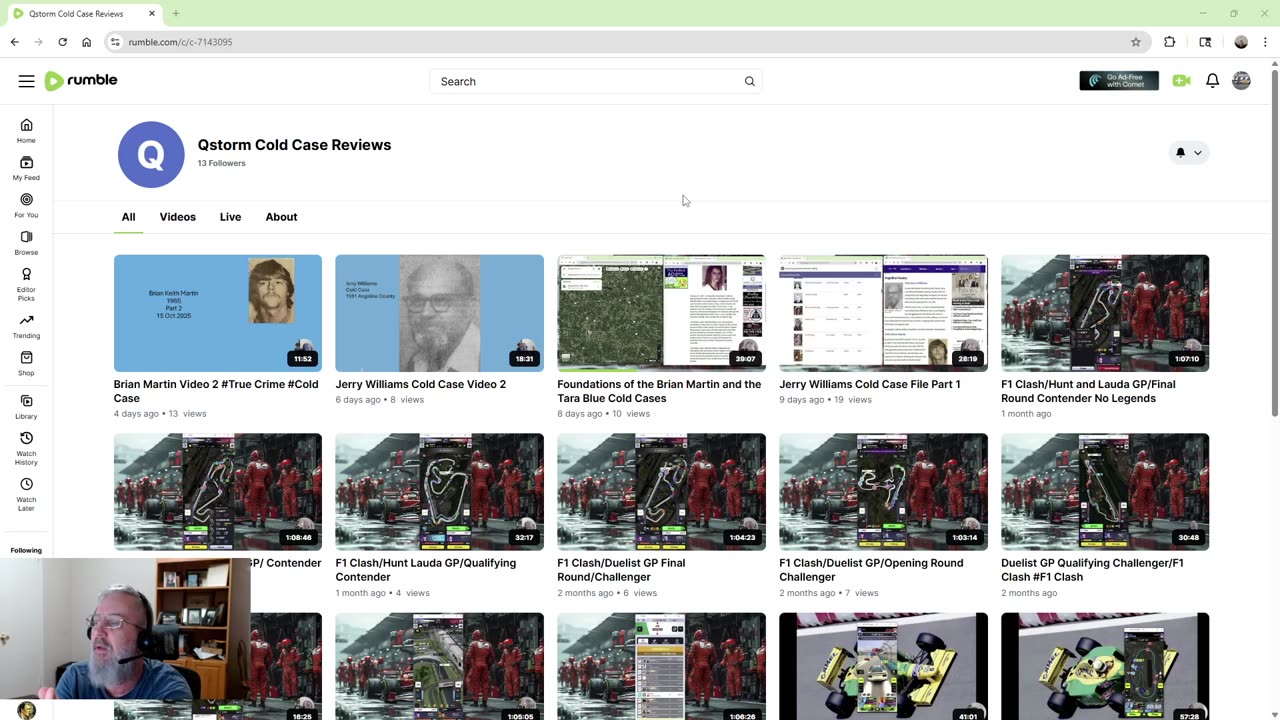Open Watch Later in the sidebar

(26, 494)
